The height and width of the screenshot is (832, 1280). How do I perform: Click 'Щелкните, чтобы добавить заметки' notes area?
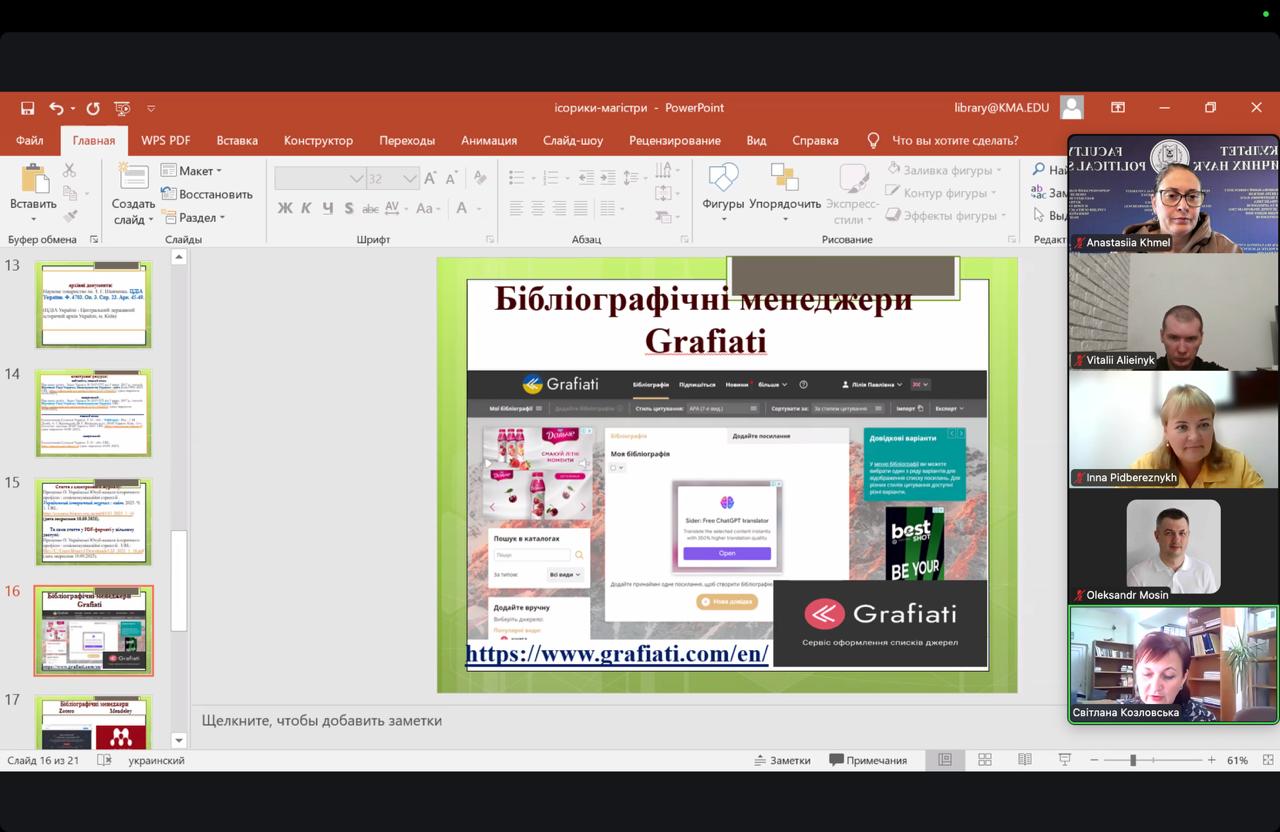click(322, 720)
